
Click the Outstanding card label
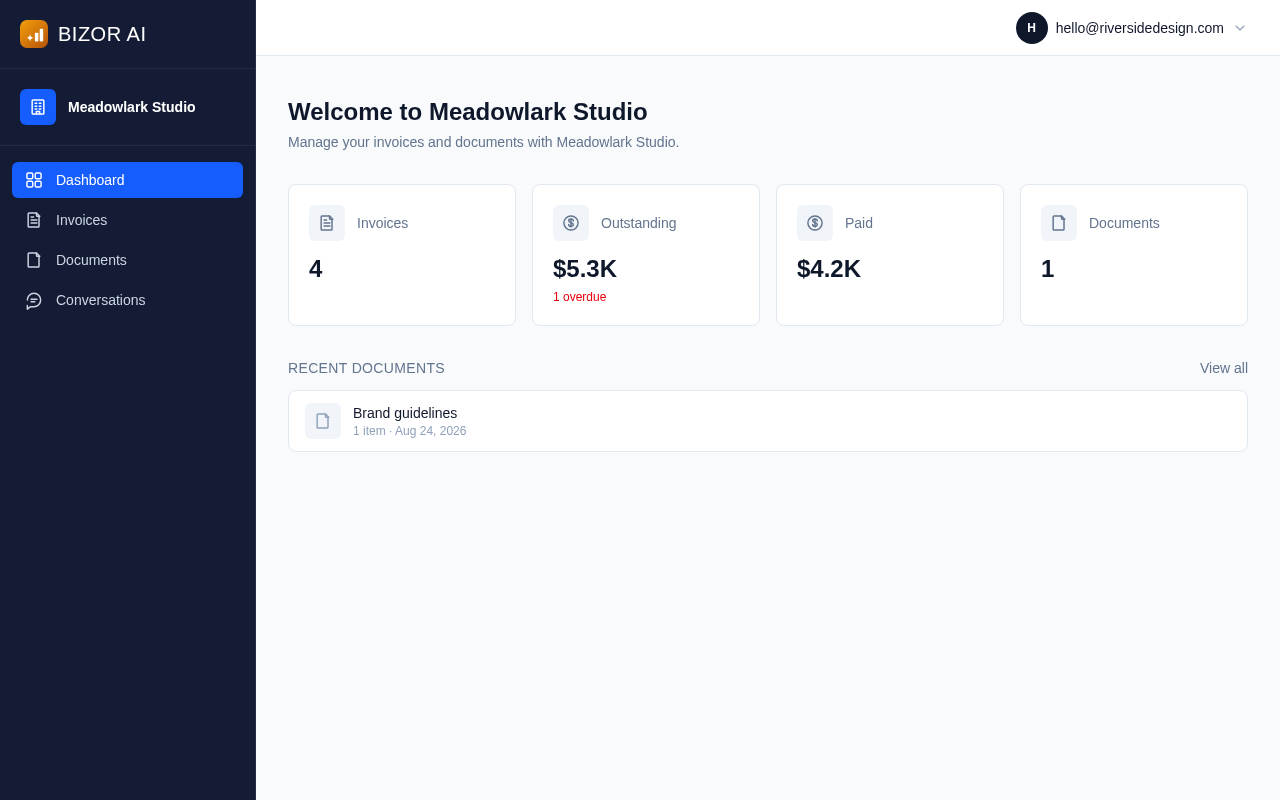pyautogui.click(x=639, y=223)
